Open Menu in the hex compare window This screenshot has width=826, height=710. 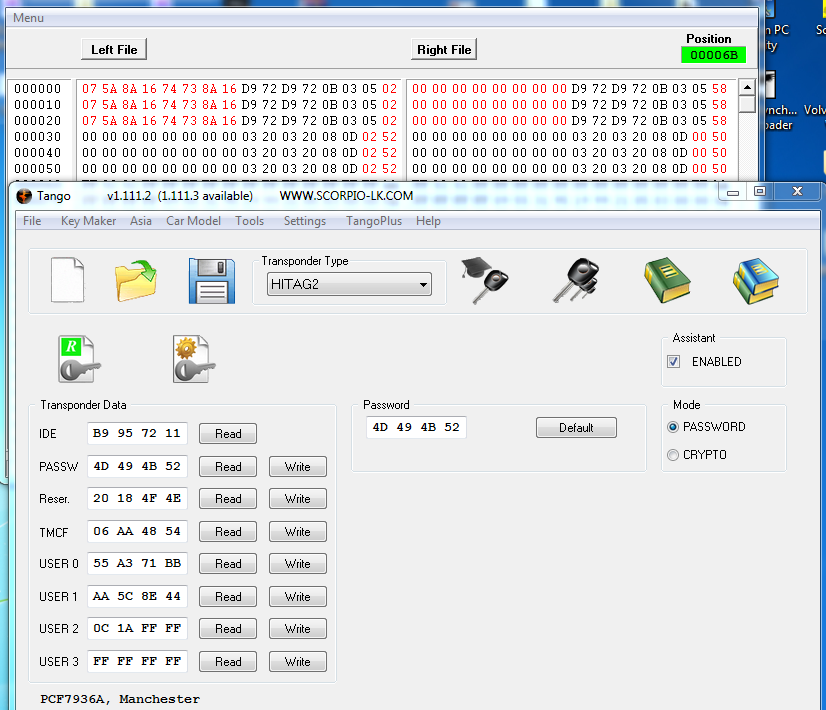point(28,18)
